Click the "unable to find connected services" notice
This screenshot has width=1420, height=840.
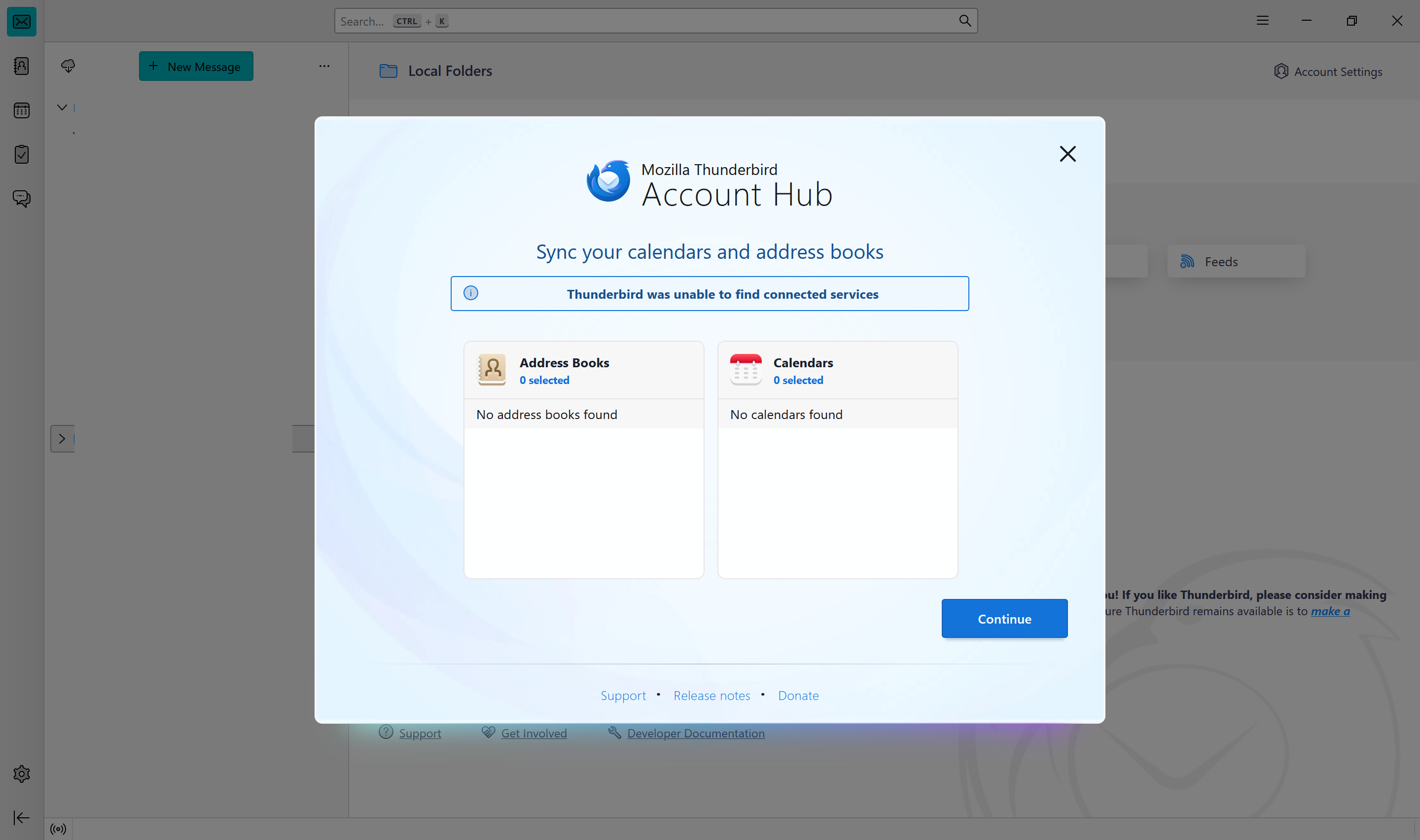[x=710, y=294]
